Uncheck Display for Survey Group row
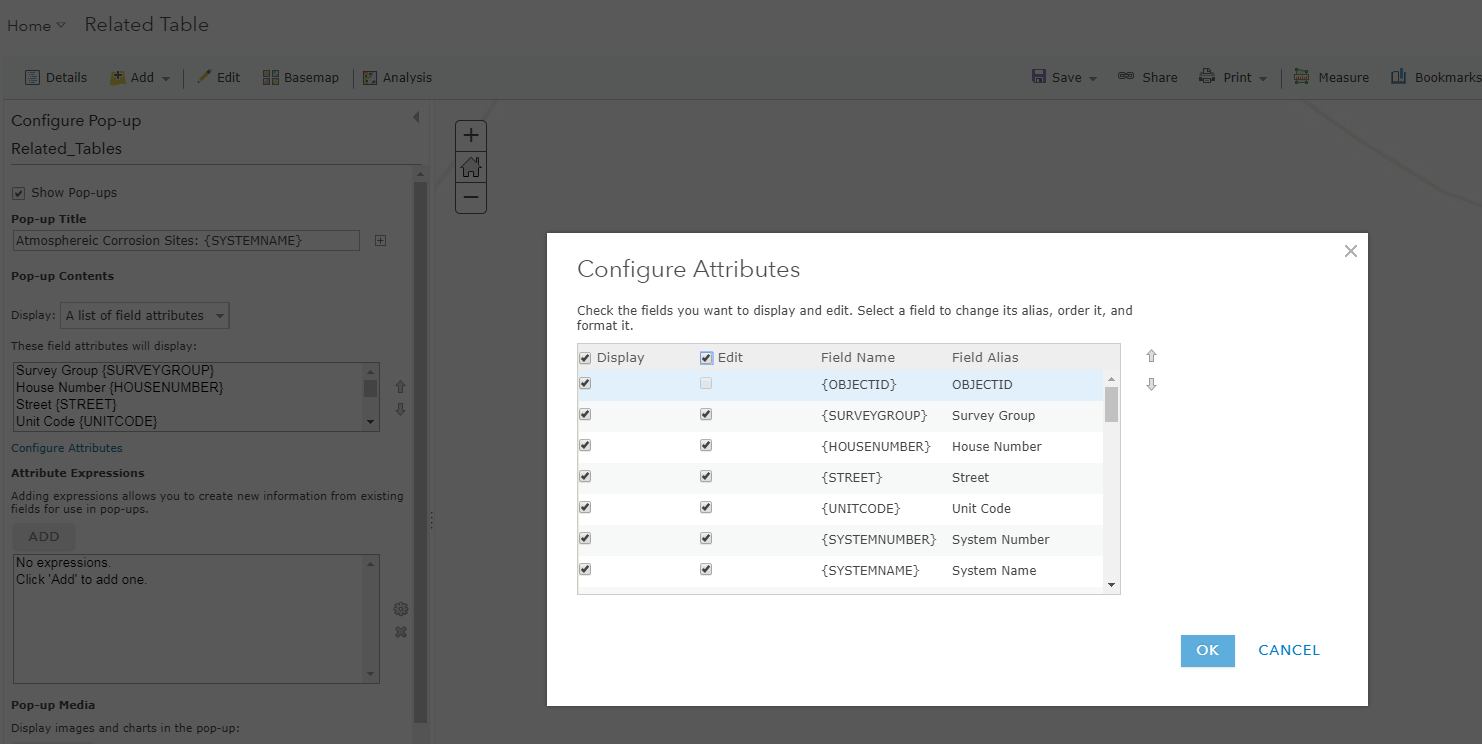 coord(585,414)
